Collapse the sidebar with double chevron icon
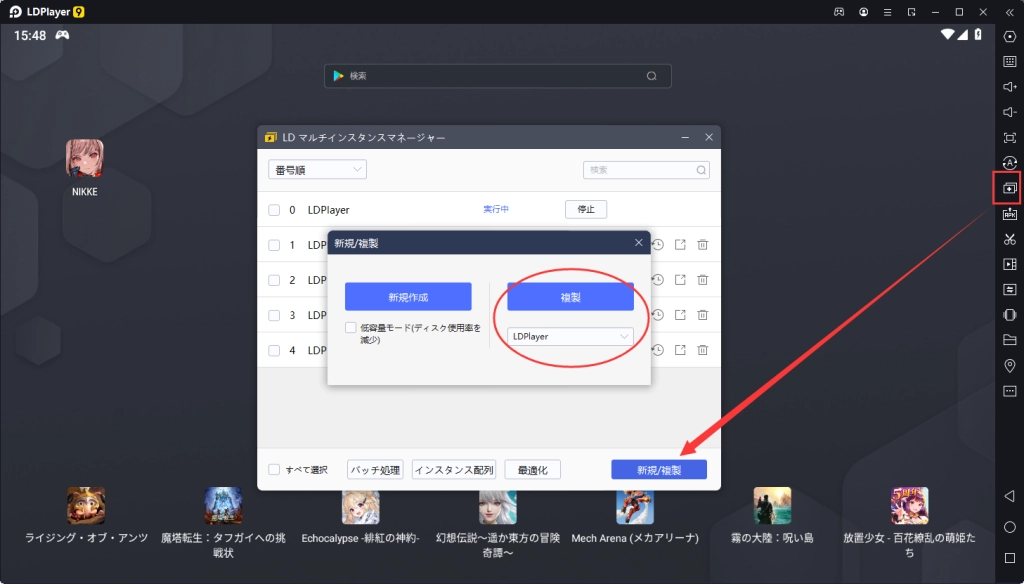1024x584 pixels. (1010, 12)
